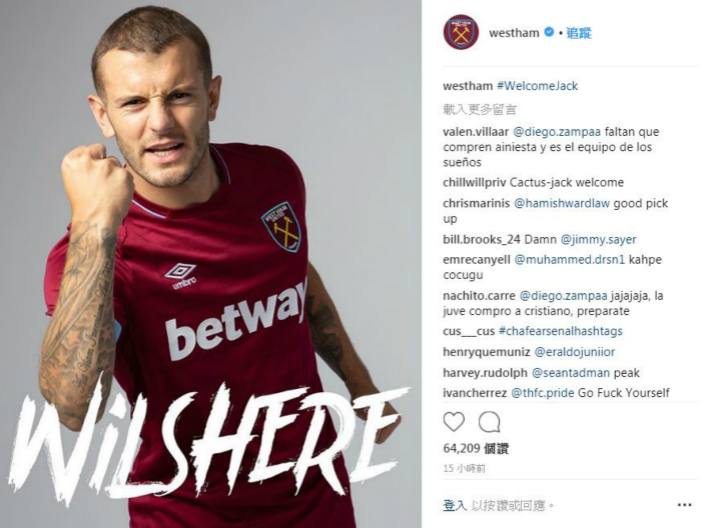Click the comment speech bubble icon

coord(489,422)
